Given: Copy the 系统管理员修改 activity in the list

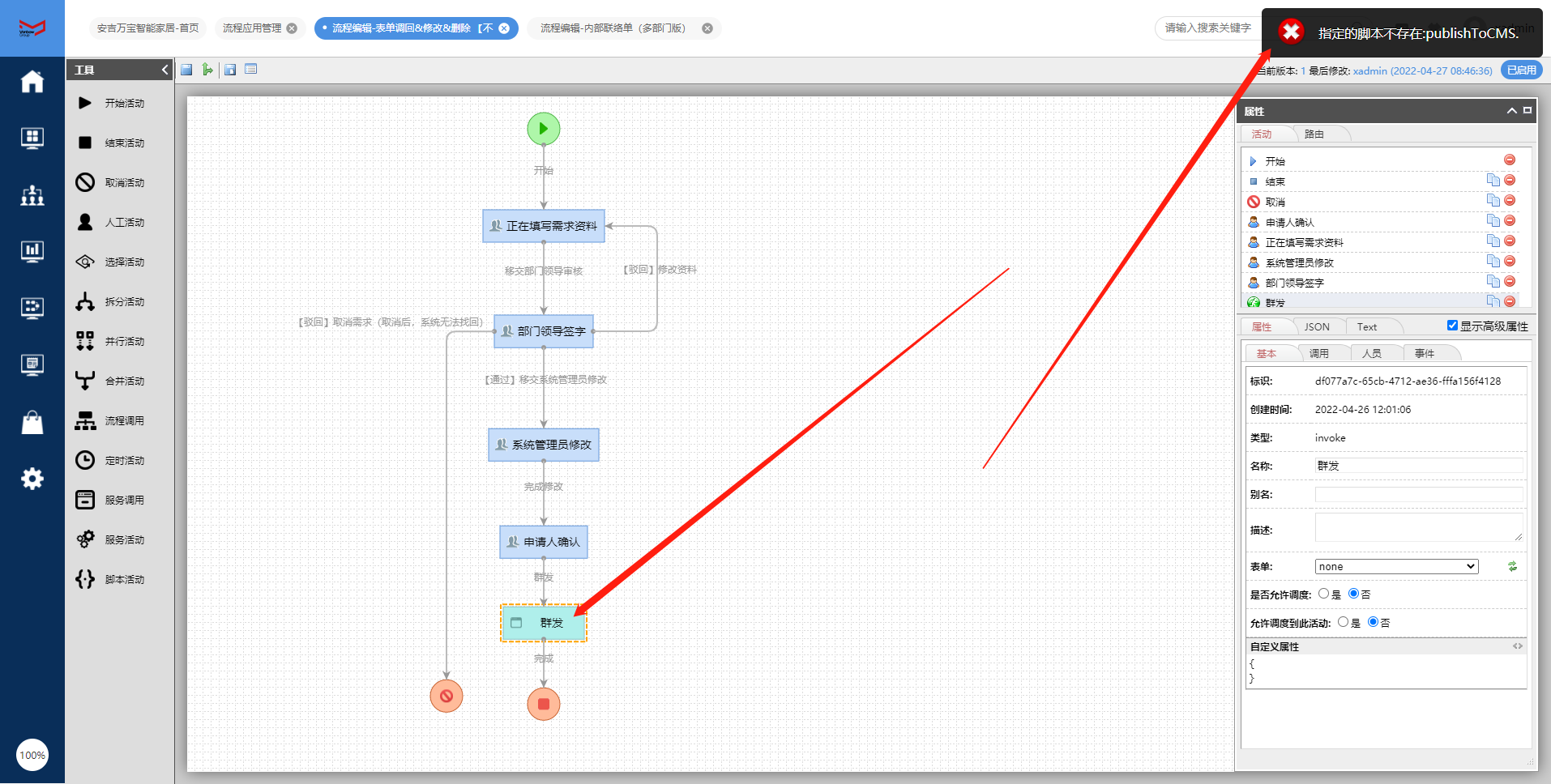Looking at the screenshot, I should pos(1493,261).
